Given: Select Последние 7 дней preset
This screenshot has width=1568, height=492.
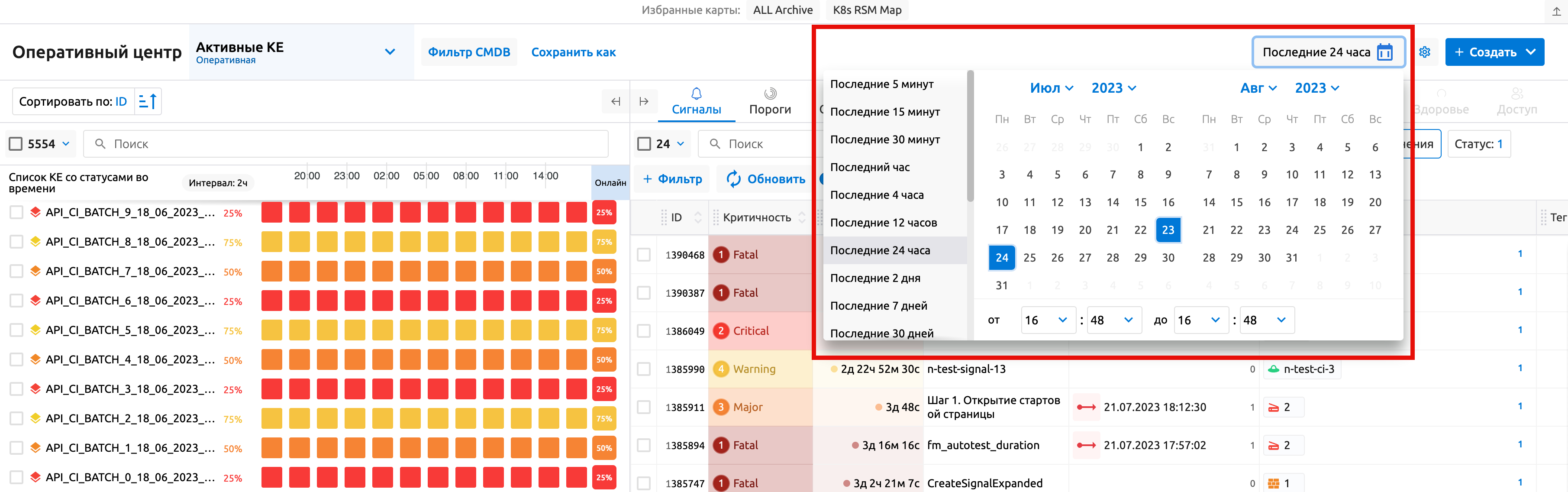Looking at the screenshot, I should click(x=878, y=306).
